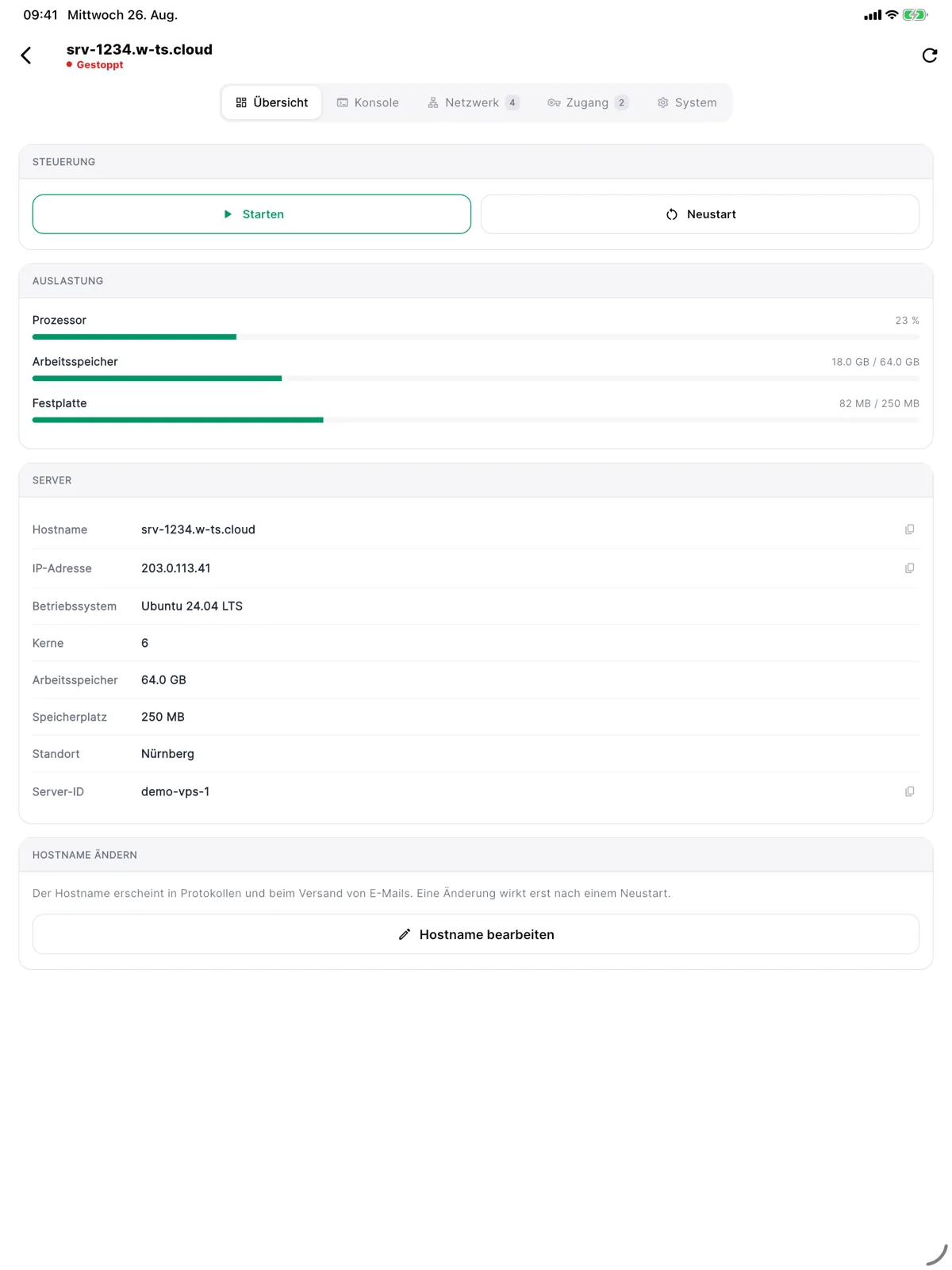Click the hostname value in Server section
The image size is (952, 1270).
click(x=198, y=529)
